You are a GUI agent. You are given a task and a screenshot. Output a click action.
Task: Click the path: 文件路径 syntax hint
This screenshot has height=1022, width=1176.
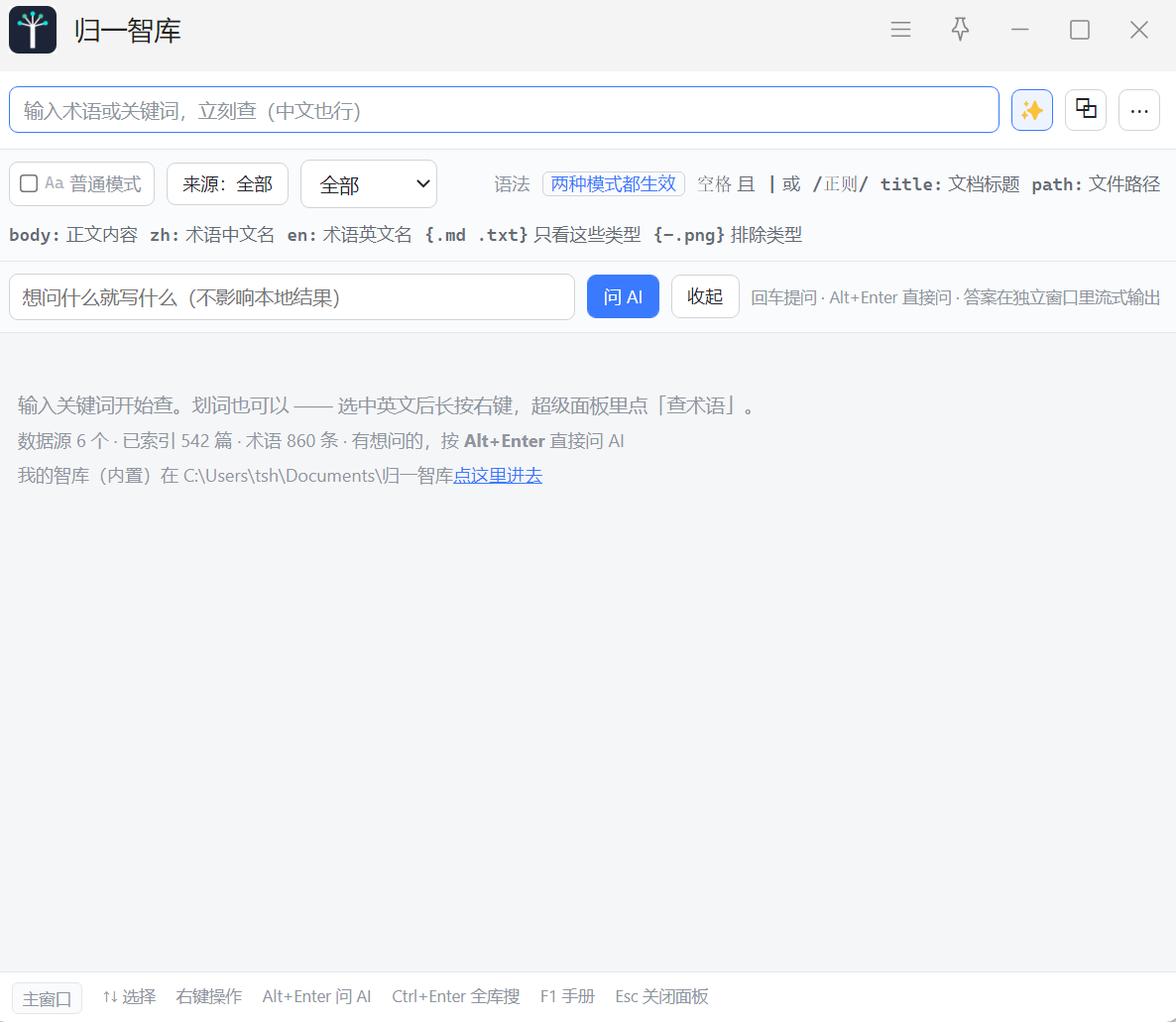click(x=1096, y=183)
